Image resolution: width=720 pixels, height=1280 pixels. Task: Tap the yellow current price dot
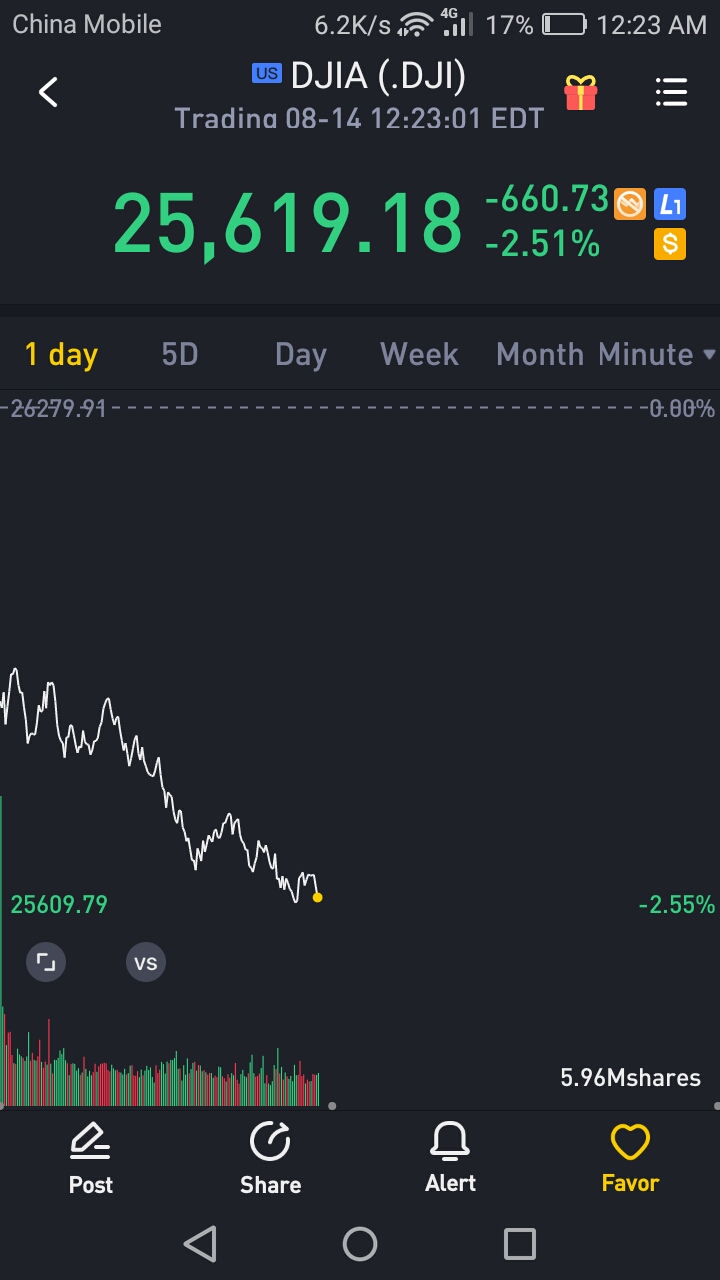pos(318,897)
